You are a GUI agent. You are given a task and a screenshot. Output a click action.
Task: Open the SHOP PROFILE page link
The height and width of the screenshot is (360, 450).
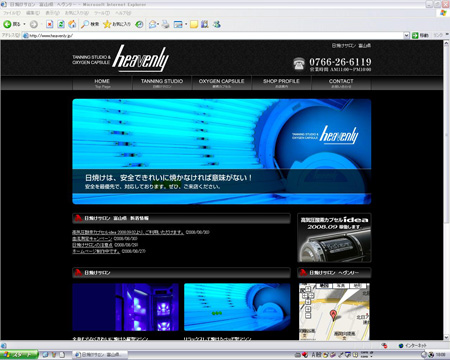pos(281,83)
